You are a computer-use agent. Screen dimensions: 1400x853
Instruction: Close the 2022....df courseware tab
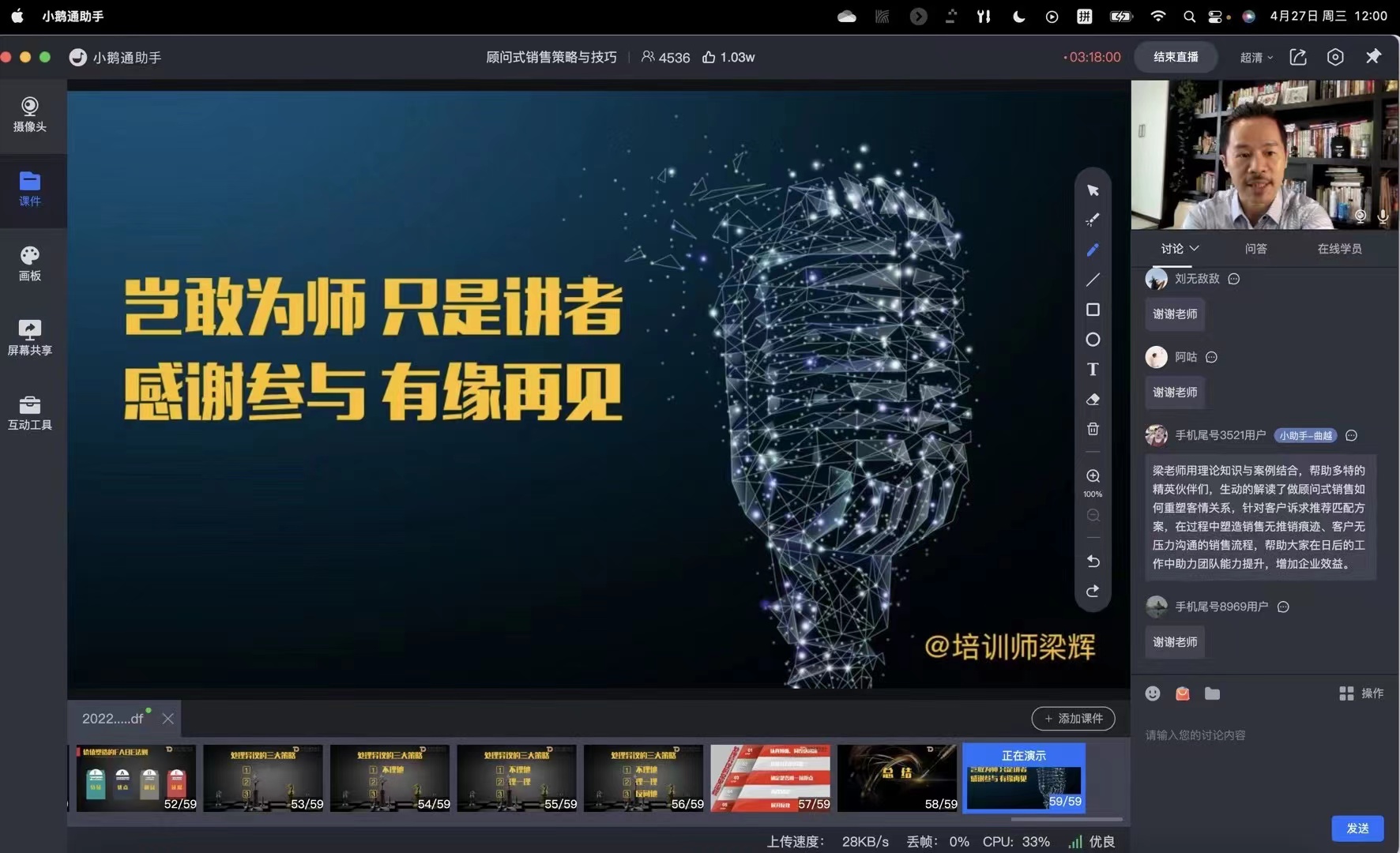(x=167, y=718)
